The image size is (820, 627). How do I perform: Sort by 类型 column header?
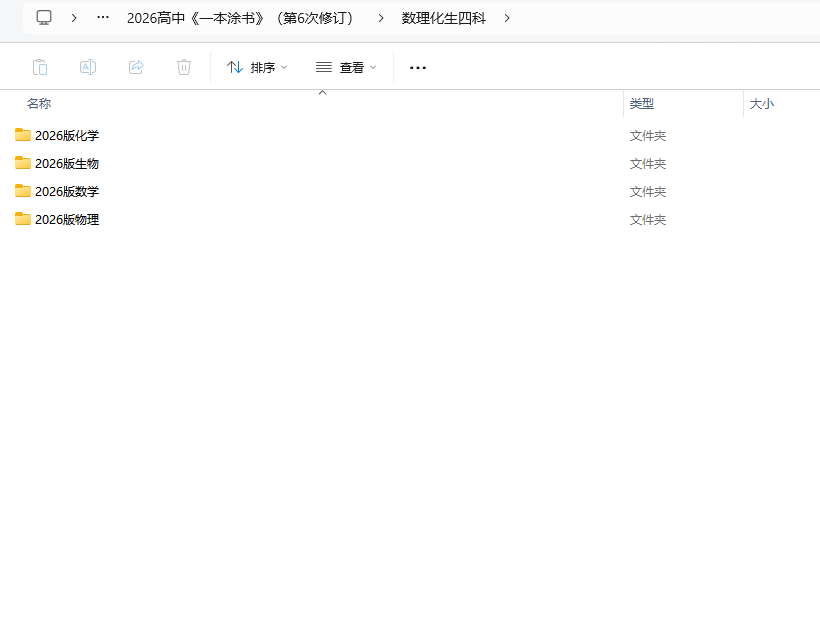[x=642, y=104]
